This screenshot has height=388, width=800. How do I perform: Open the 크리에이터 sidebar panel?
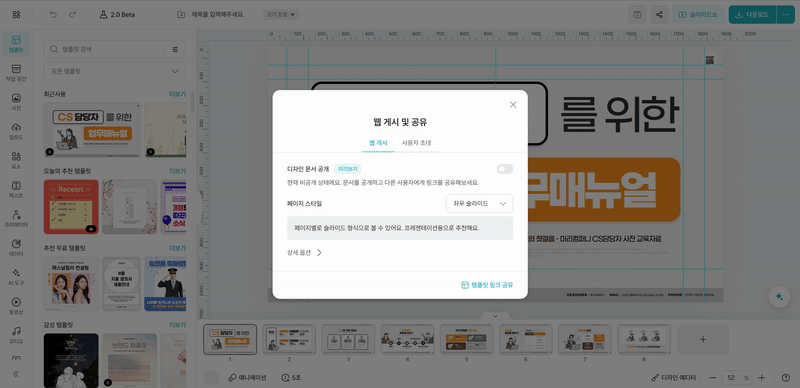coord(16,219)
